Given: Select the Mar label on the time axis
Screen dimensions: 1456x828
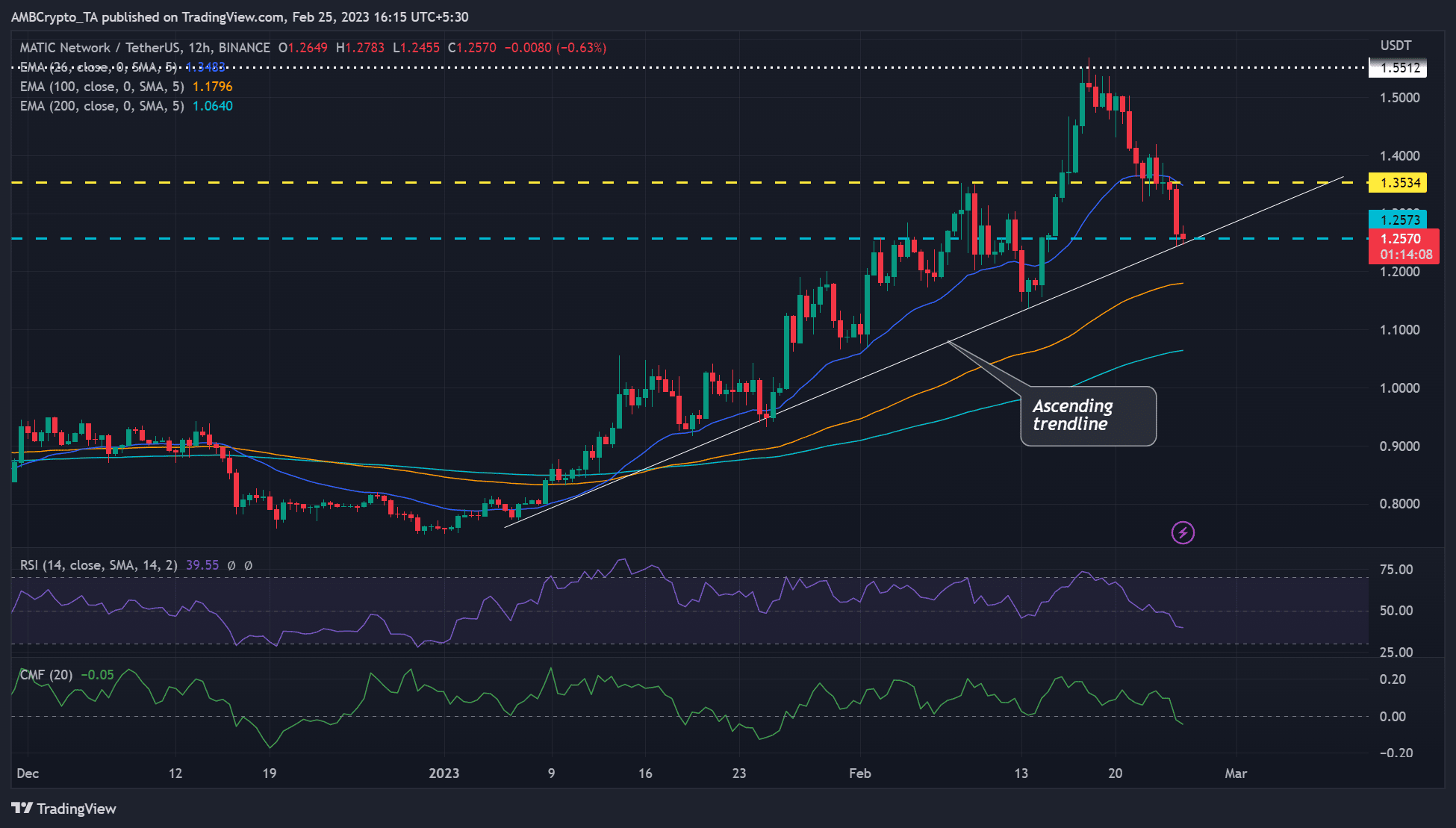Looking at the screenshot, I should [x=1236, y=774].
